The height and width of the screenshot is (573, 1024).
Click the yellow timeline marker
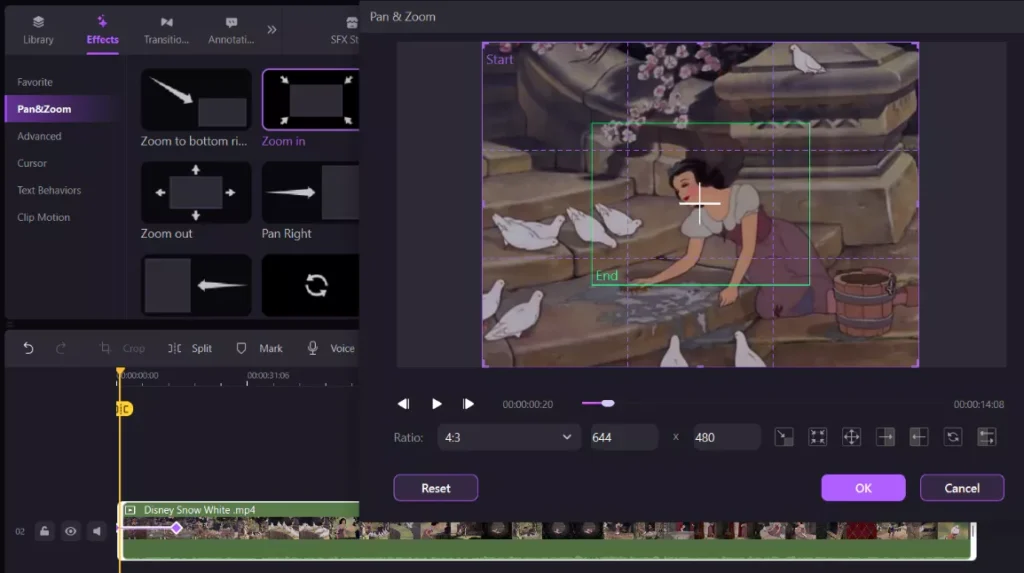[x=124, y=409]
